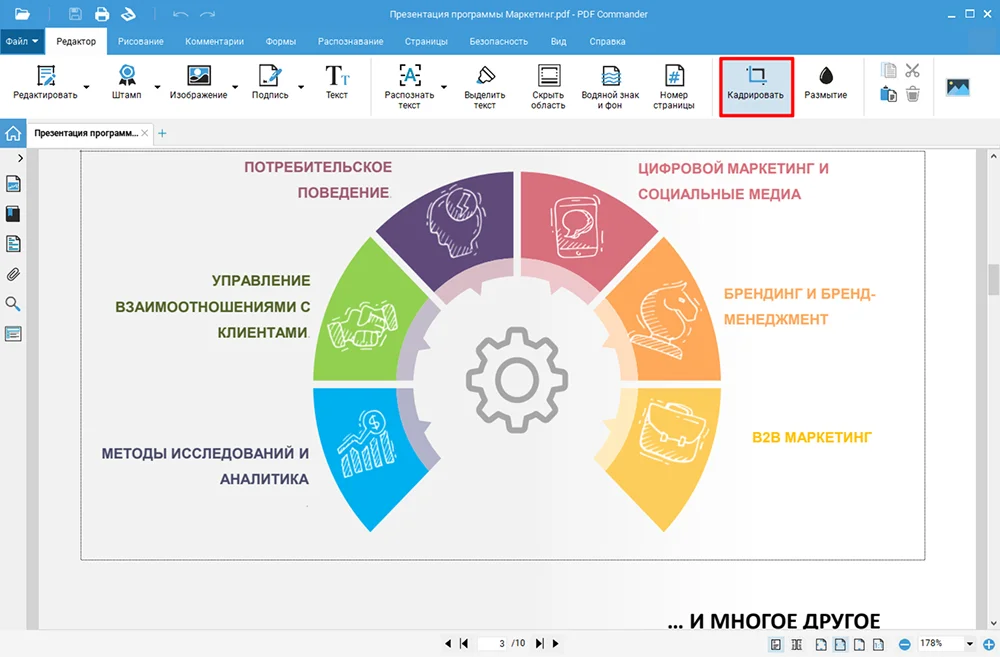Click the Водяной знак и фон icon

tap(610, 84)
